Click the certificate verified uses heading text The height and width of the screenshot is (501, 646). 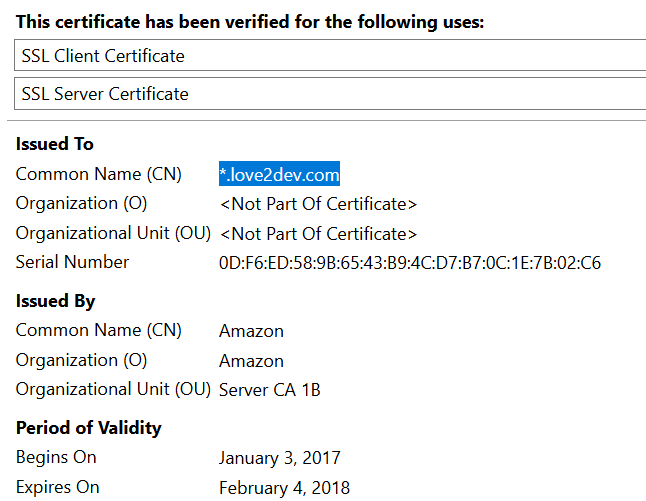click(249, 21)
